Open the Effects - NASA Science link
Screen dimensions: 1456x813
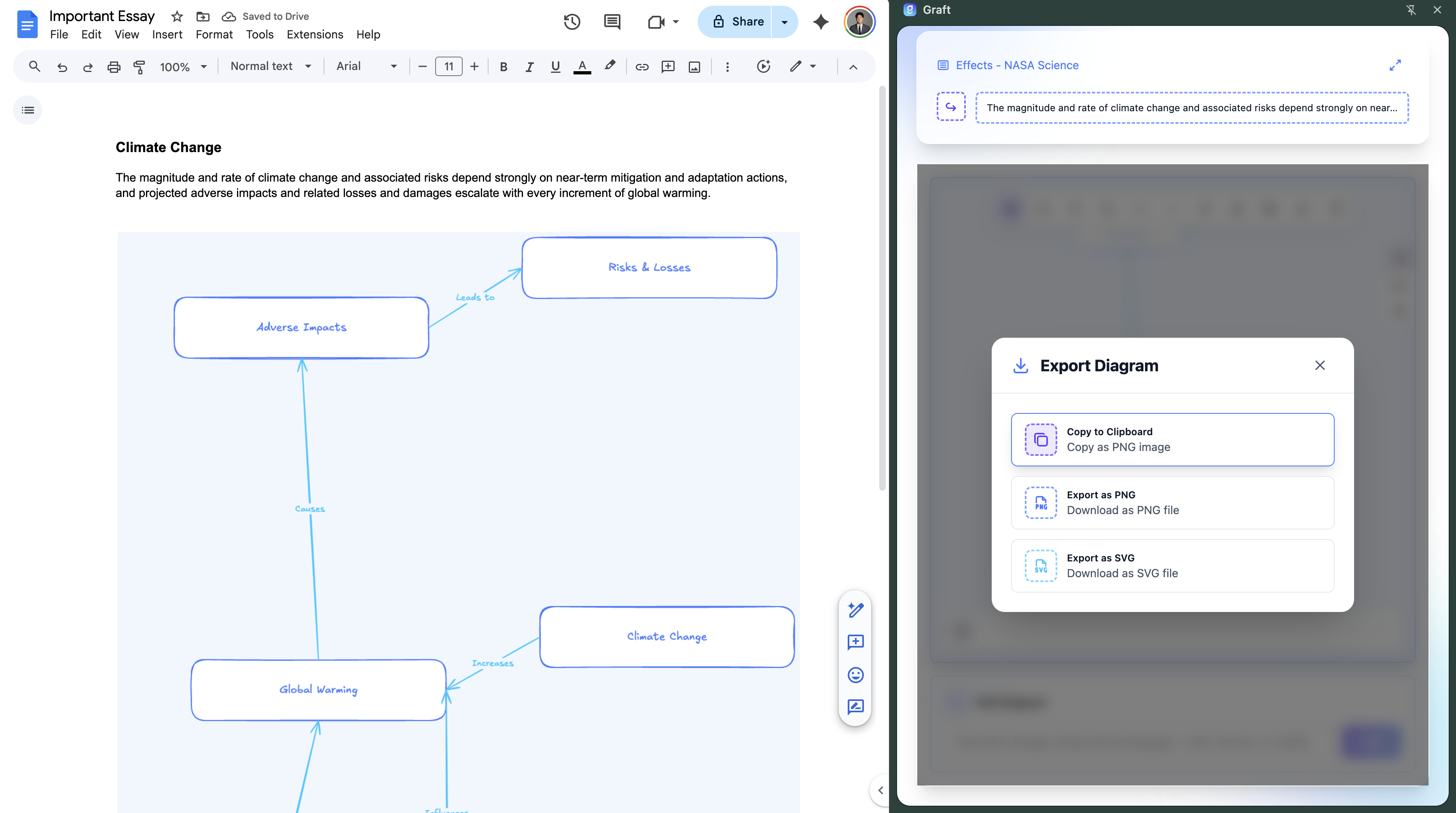[x=1016, y=65]
